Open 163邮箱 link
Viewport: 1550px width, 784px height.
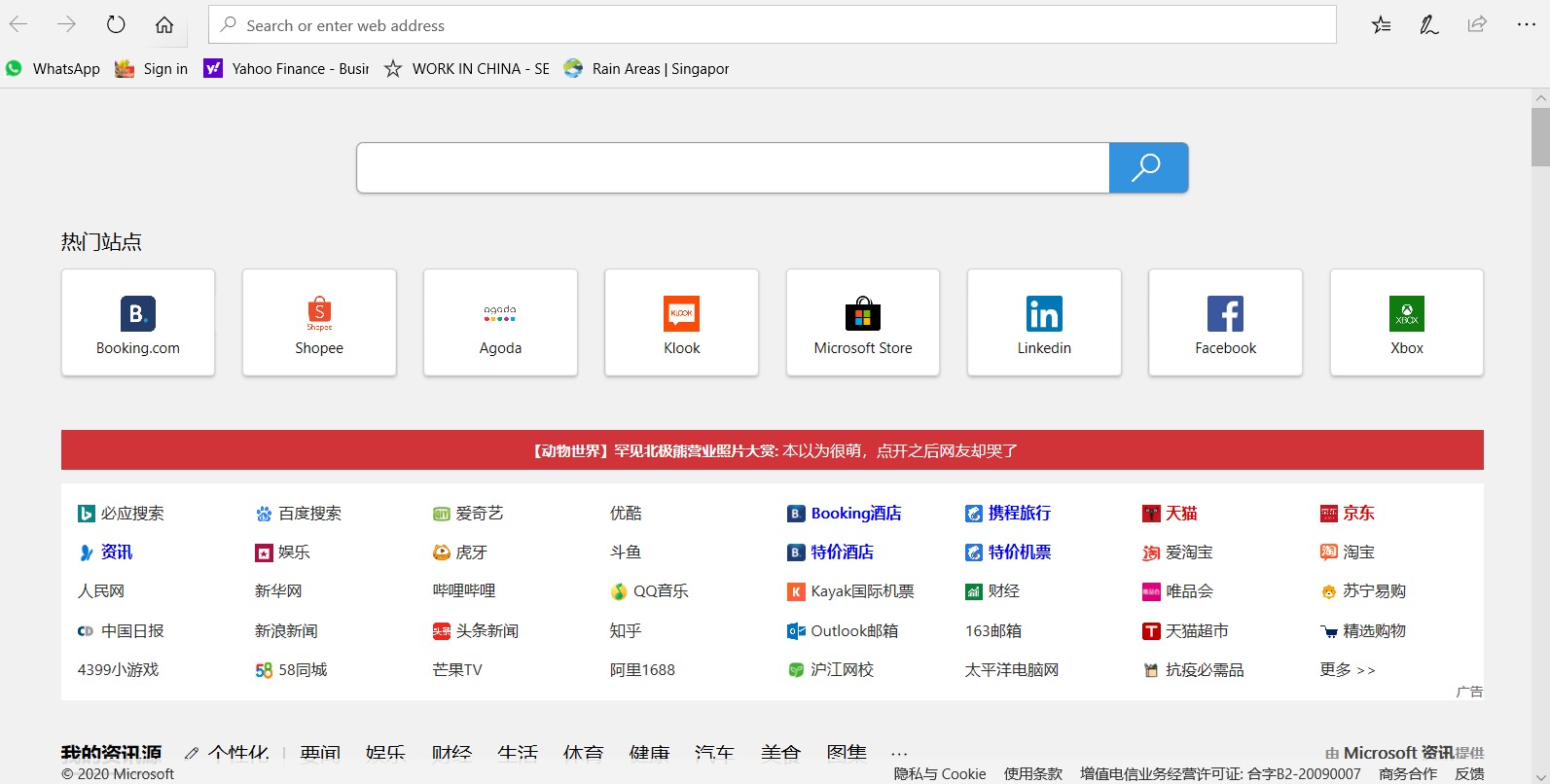[993, 631]
